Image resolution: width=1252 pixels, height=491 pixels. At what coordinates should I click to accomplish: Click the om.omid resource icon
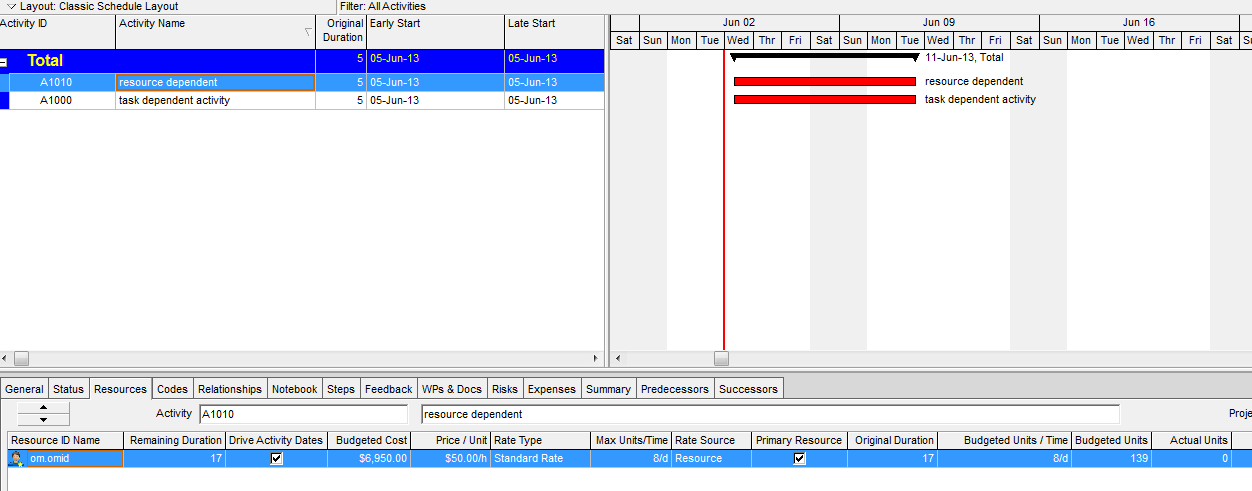pyautogui.click(x=16, y=459)
